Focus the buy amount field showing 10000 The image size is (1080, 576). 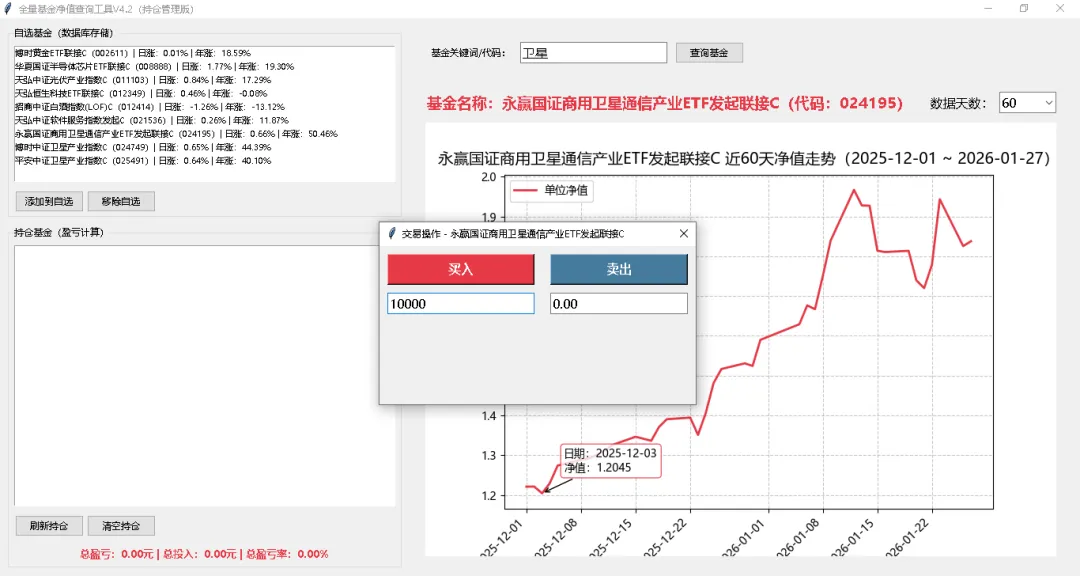coord(461,304)
